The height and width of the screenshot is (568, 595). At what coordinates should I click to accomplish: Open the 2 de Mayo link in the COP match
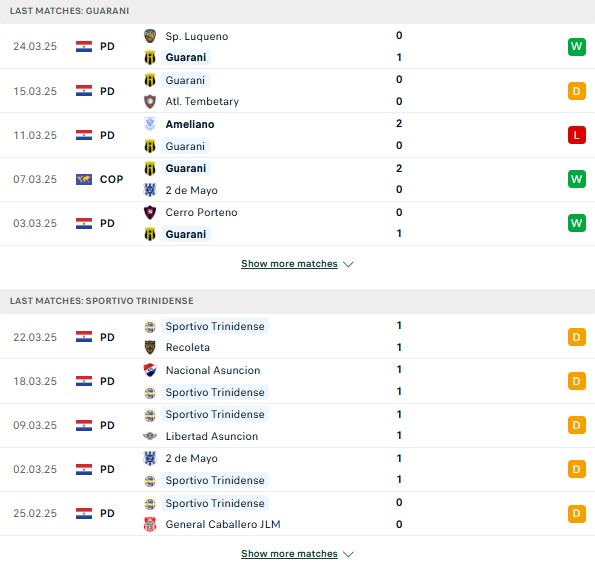pos(191,190)
